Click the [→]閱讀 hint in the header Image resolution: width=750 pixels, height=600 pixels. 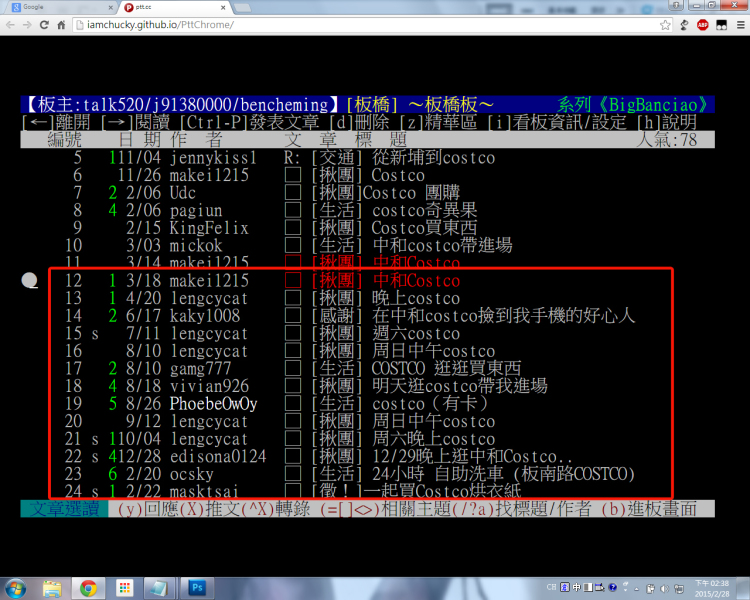pos(135,122)
